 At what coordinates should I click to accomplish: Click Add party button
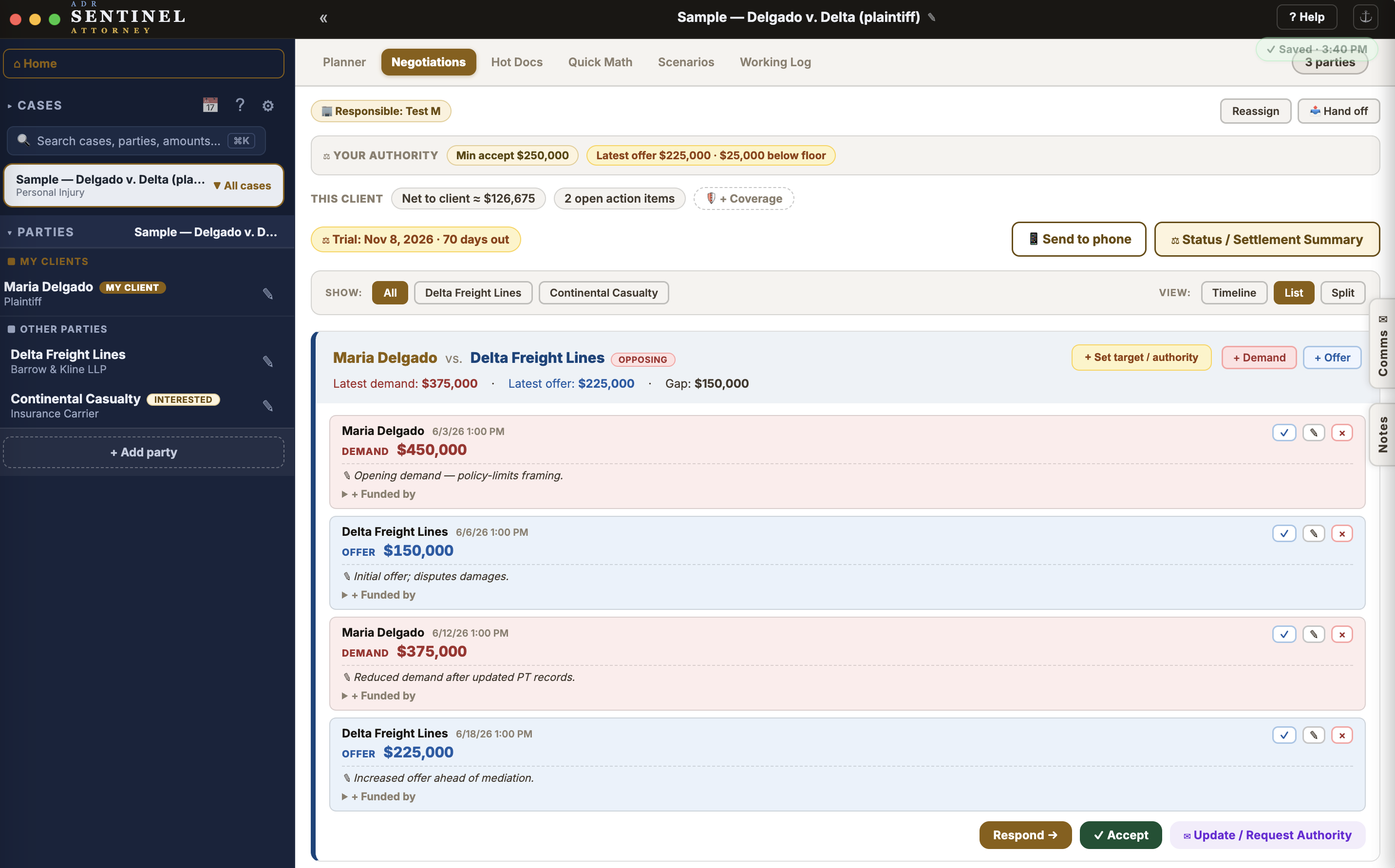144,453
